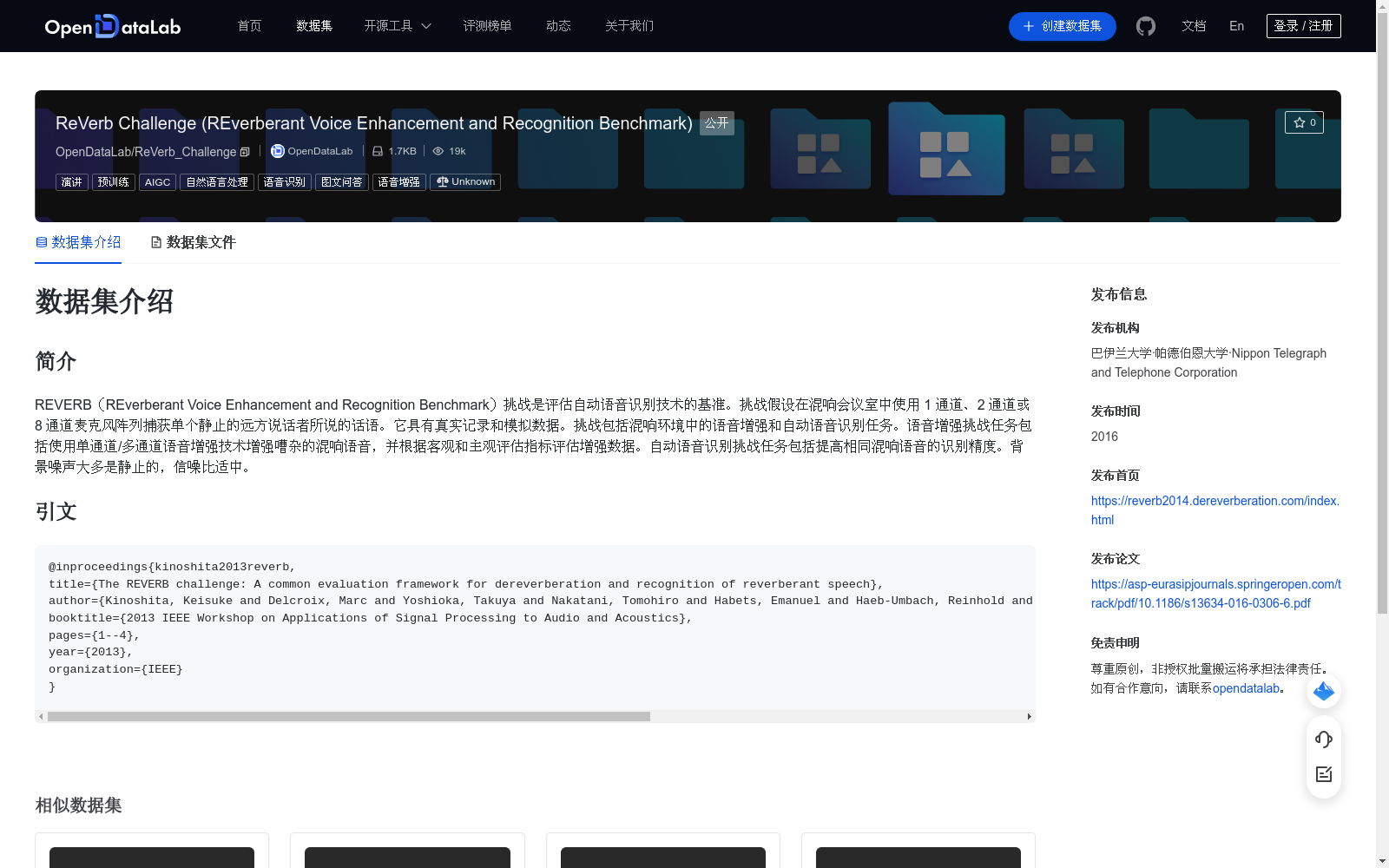Click the 发布机构 heading
This screenshot has width=1389, height=868.
coord(1116,328)
